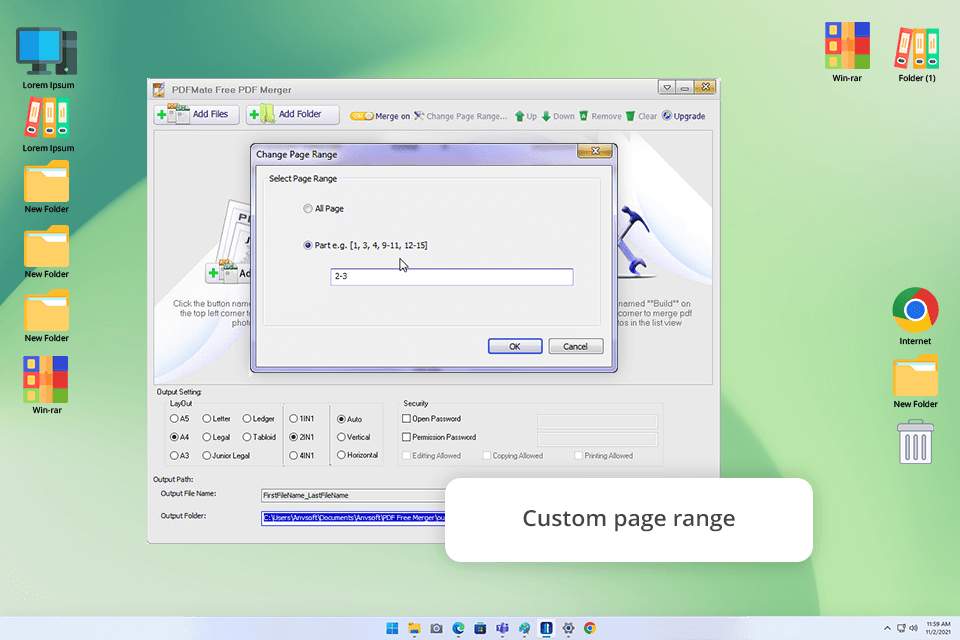This screenshot has width=960, height=640.
Task: Close the Change Page Range dialog
Action: (594, 151)
